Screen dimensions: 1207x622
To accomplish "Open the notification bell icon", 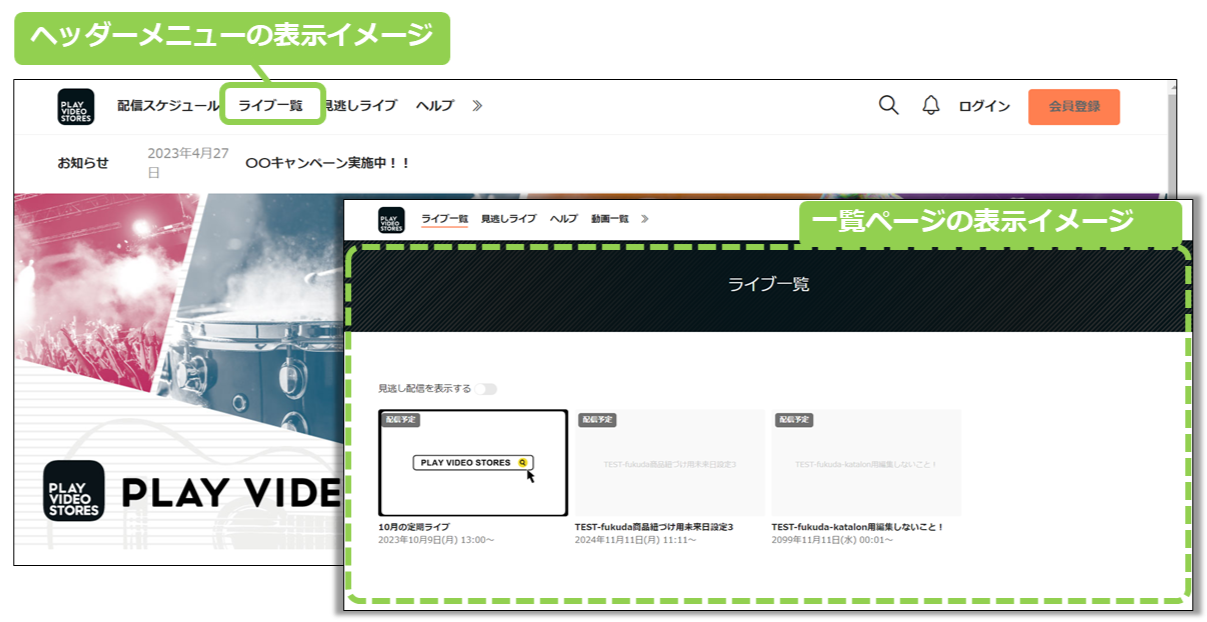I will click(x=931, y=104).
